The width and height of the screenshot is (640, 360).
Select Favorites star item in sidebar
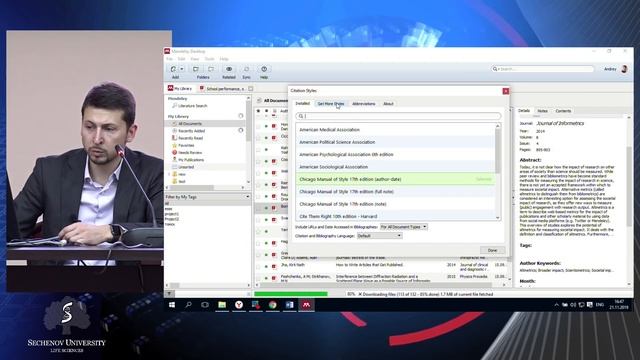[x=186, y=145]
